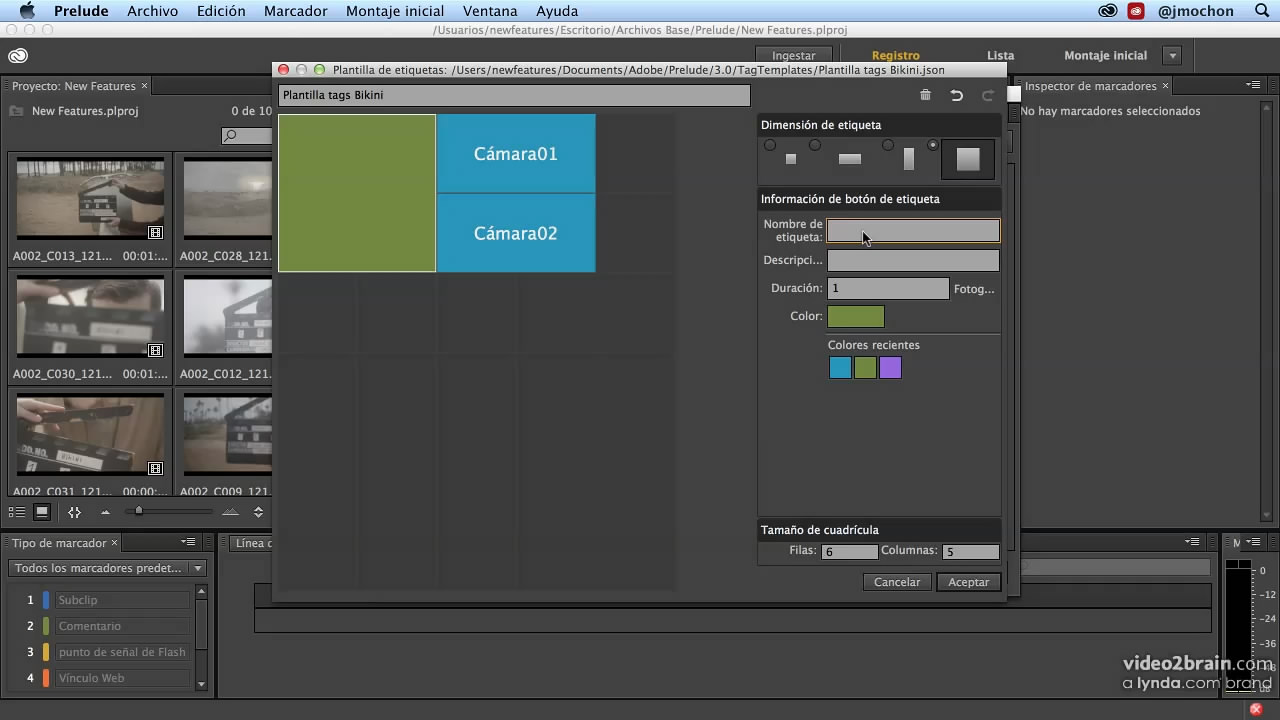Click the trash icon in the tag template dialog
This screenshot has height=720, width=1280.
click(x=925, y=95)
